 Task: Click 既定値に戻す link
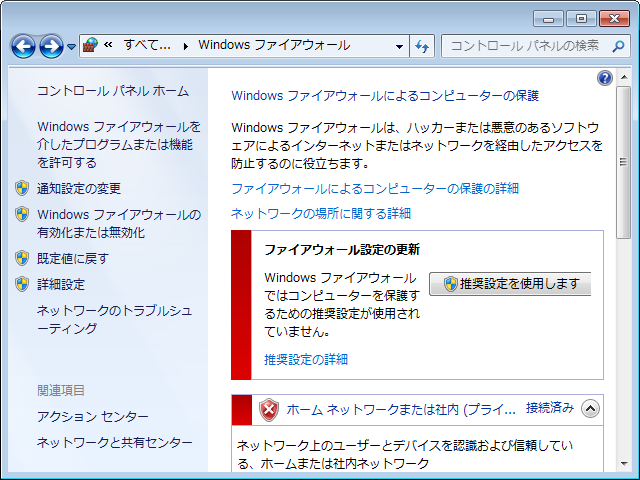click(73, 258)
